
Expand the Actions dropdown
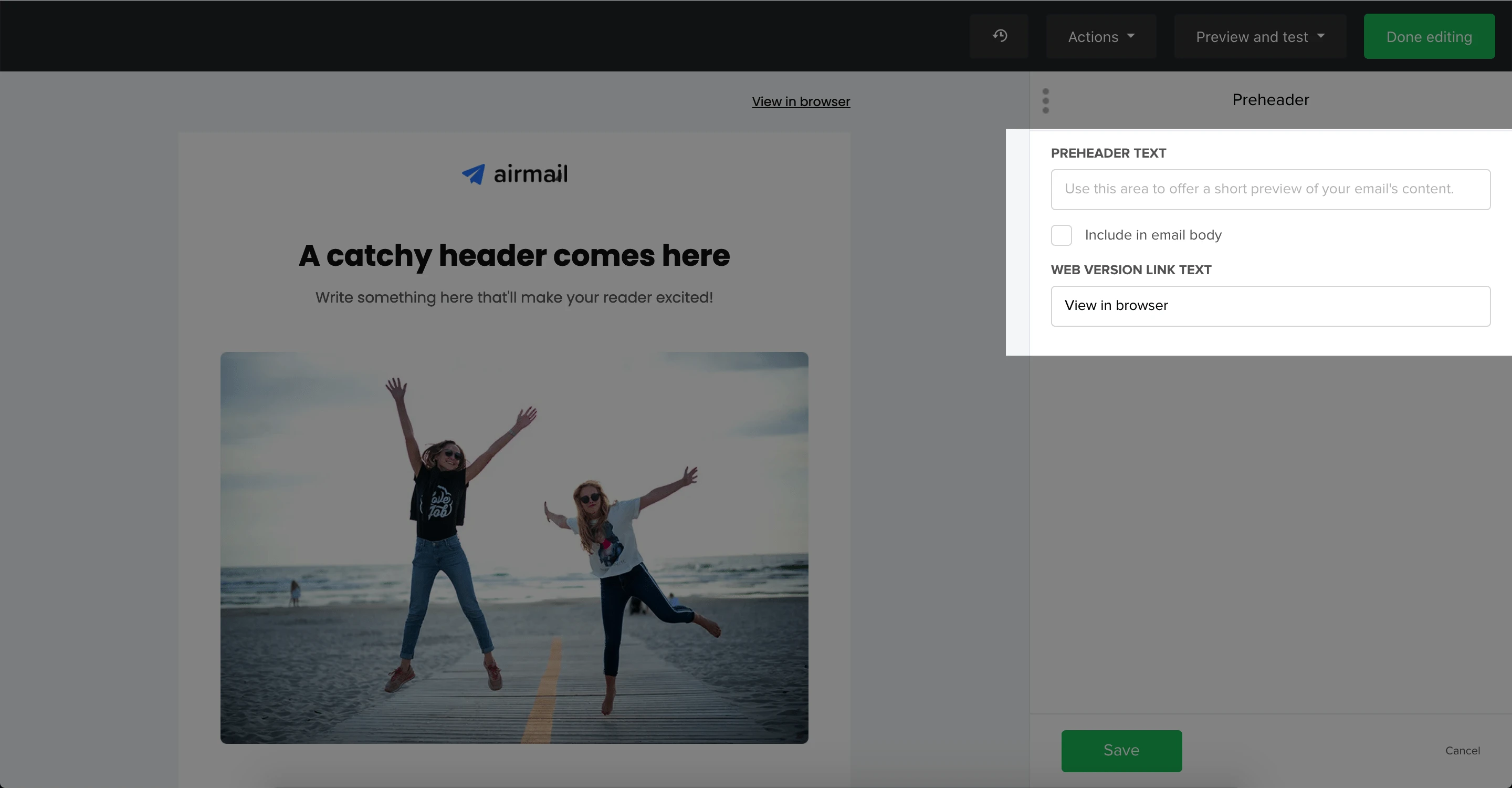[1100, 36]
